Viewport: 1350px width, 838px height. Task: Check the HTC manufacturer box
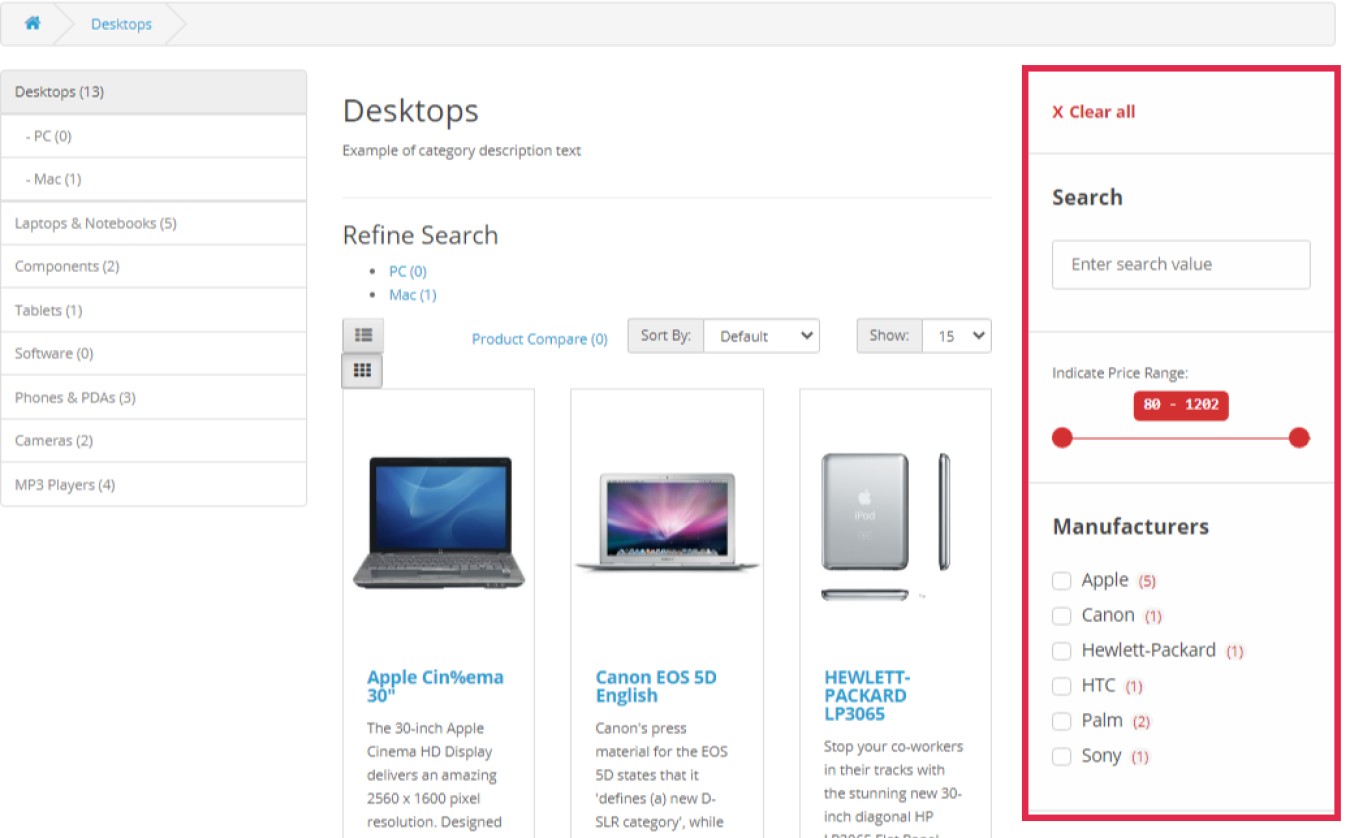1062,686
